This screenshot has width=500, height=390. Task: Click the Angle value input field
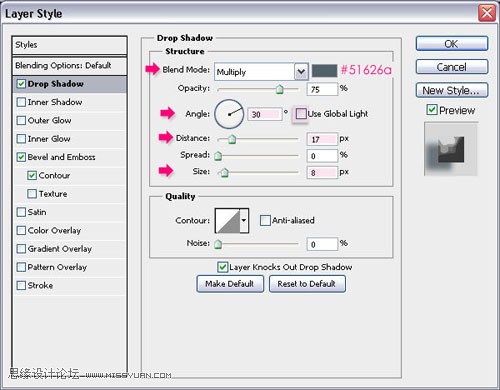tap(265, 114)
